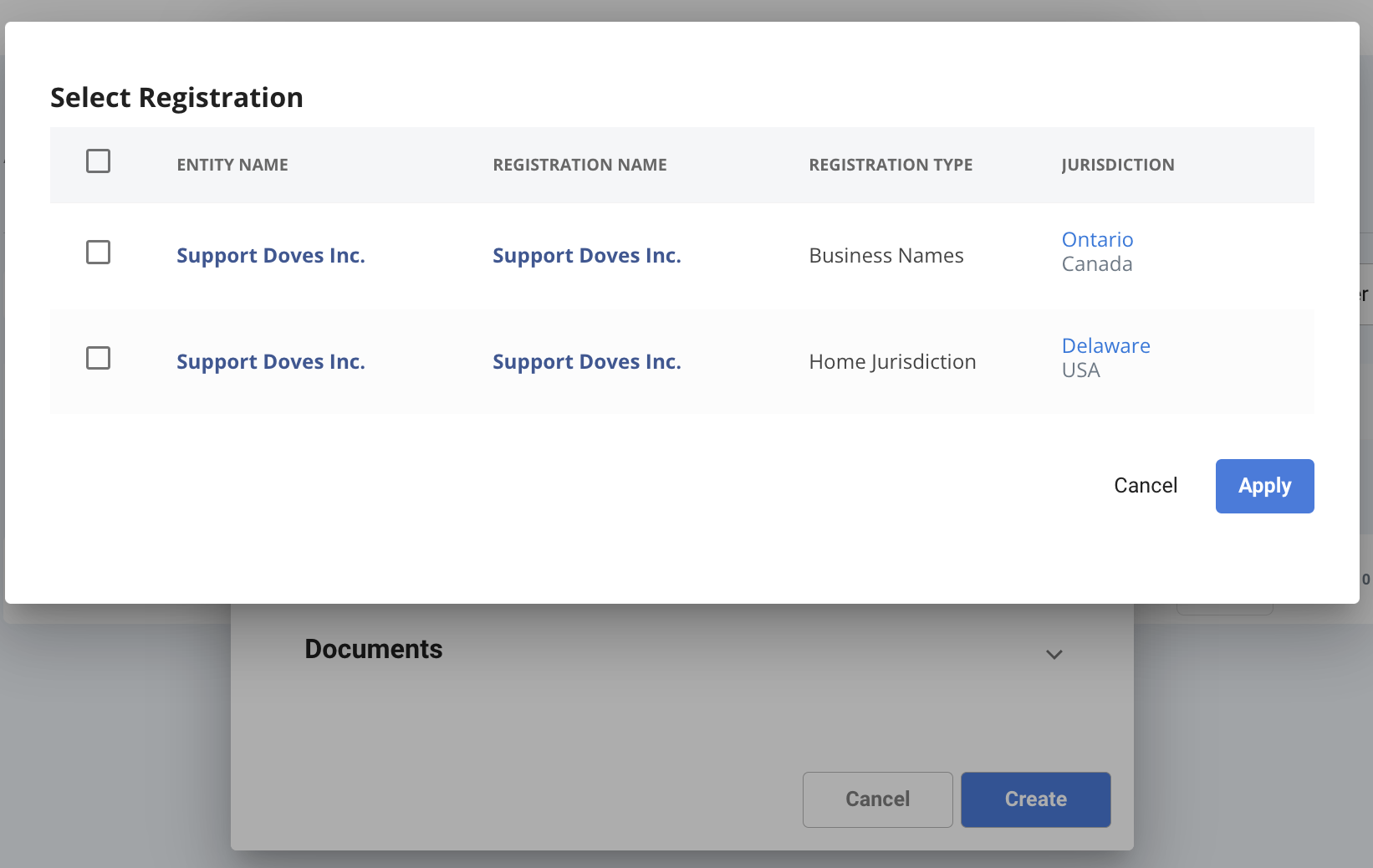Open registration name link in the Delaware row
The width and height of the screenshot is (1373, 868).
click(x=586, y=362)
